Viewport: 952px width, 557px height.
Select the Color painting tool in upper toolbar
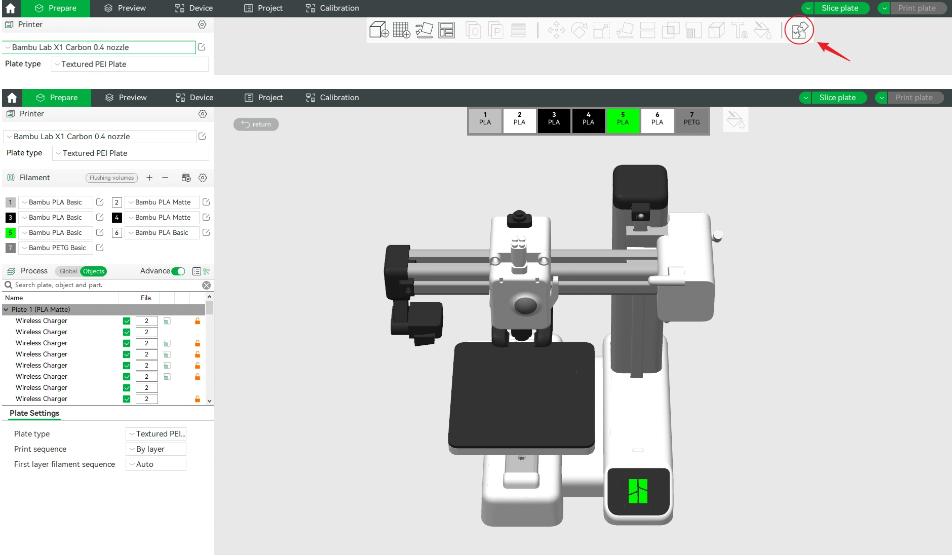tap(762, 30)
